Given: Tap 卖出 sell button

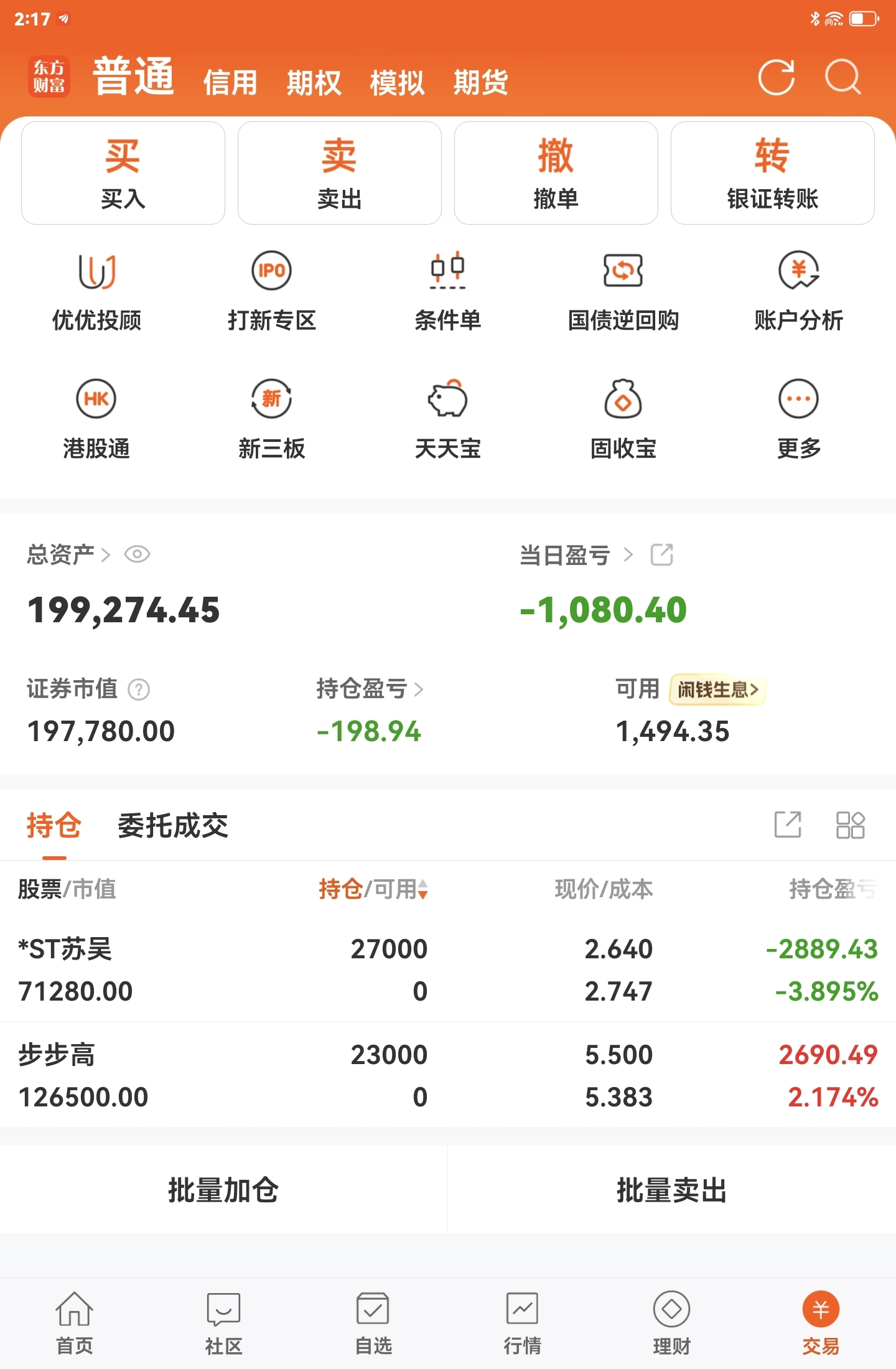Looking at the screenshot, I should (x=340, y=173).
